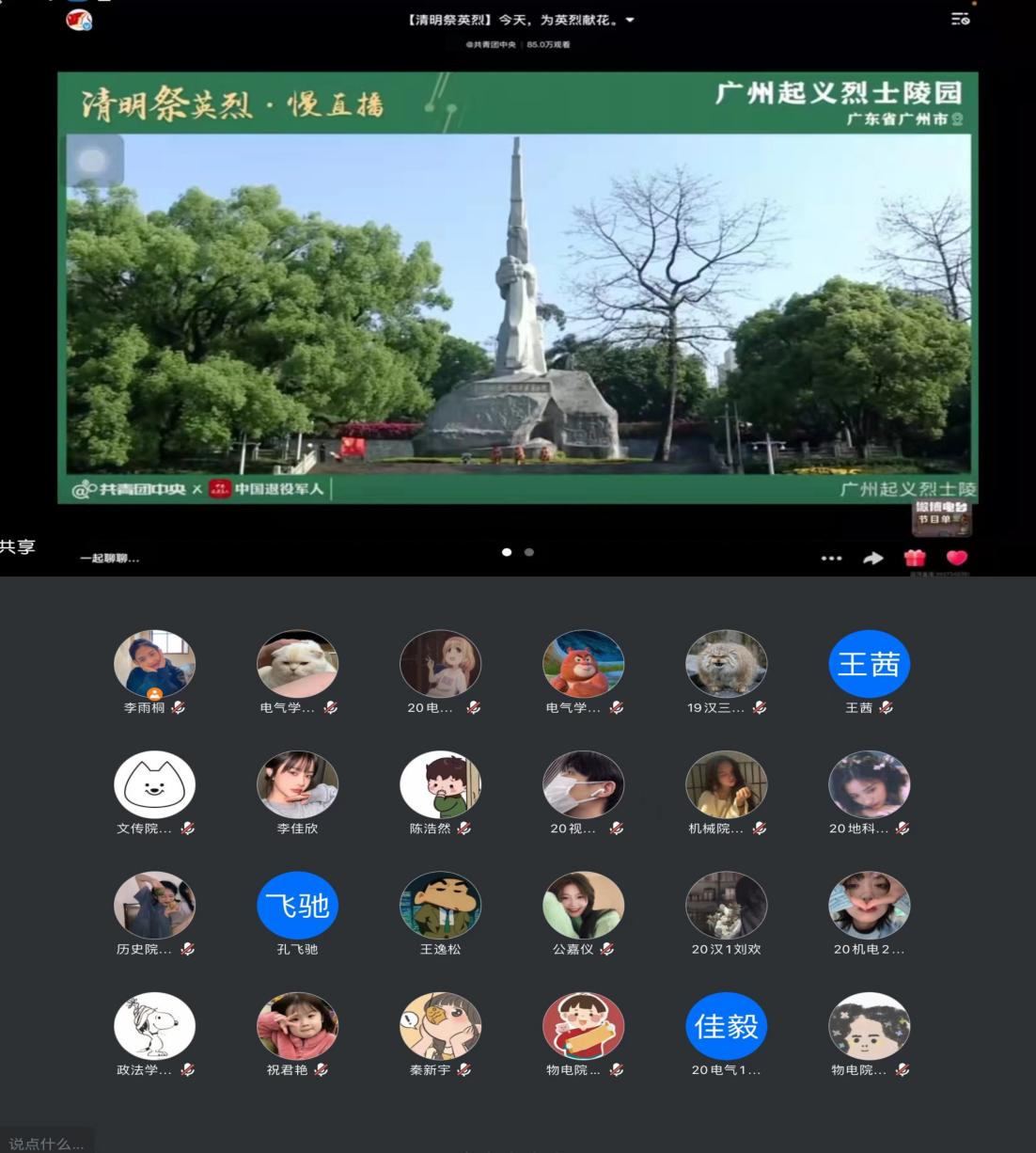Click the red broadcaster avatar at top left
This screenshot has height=1153, width=1036.
click(79, 19)
